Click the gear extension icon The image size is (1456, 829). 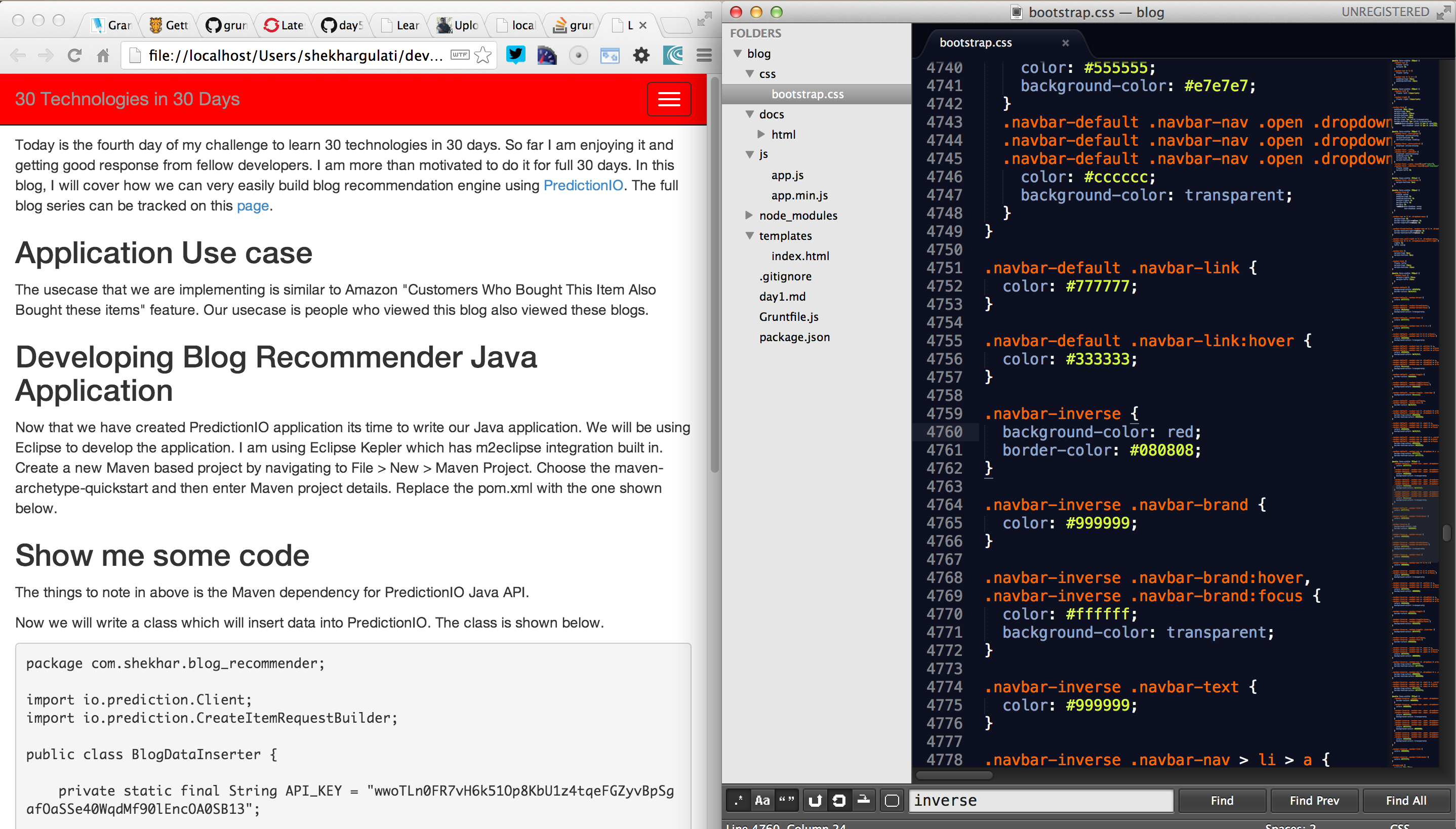[x=641, y=55]
